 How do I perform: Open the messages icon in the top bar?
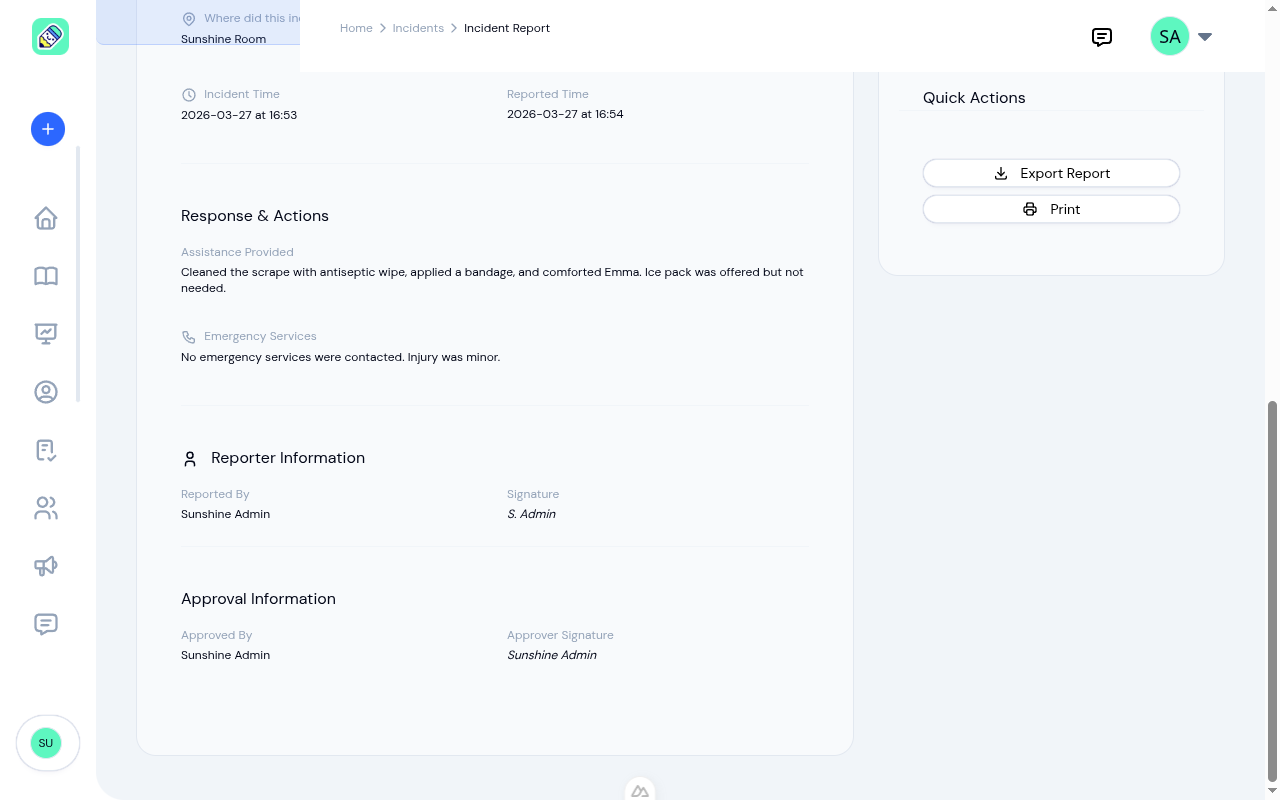point(1102,37)
